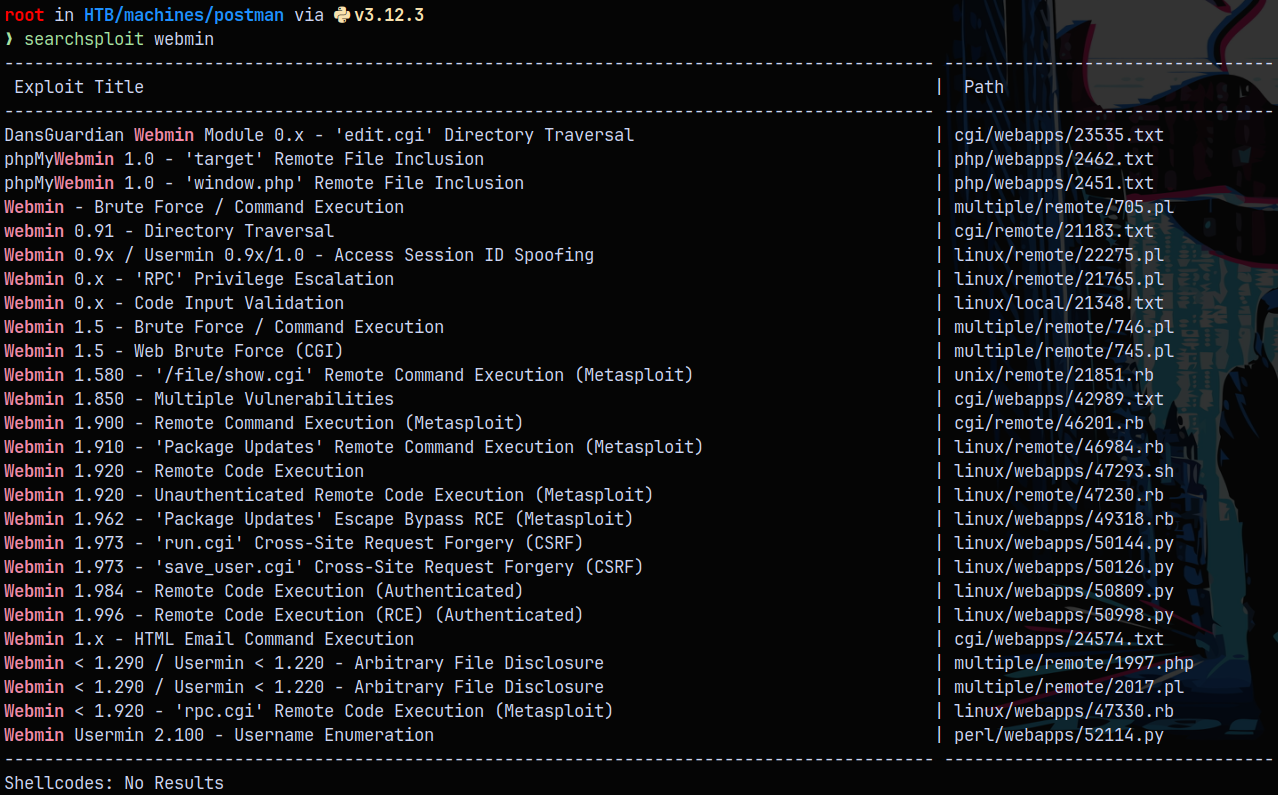Select path linux/remote/21765.pl
This screenshot has width=1278, height=795.
pos(1059,279)
